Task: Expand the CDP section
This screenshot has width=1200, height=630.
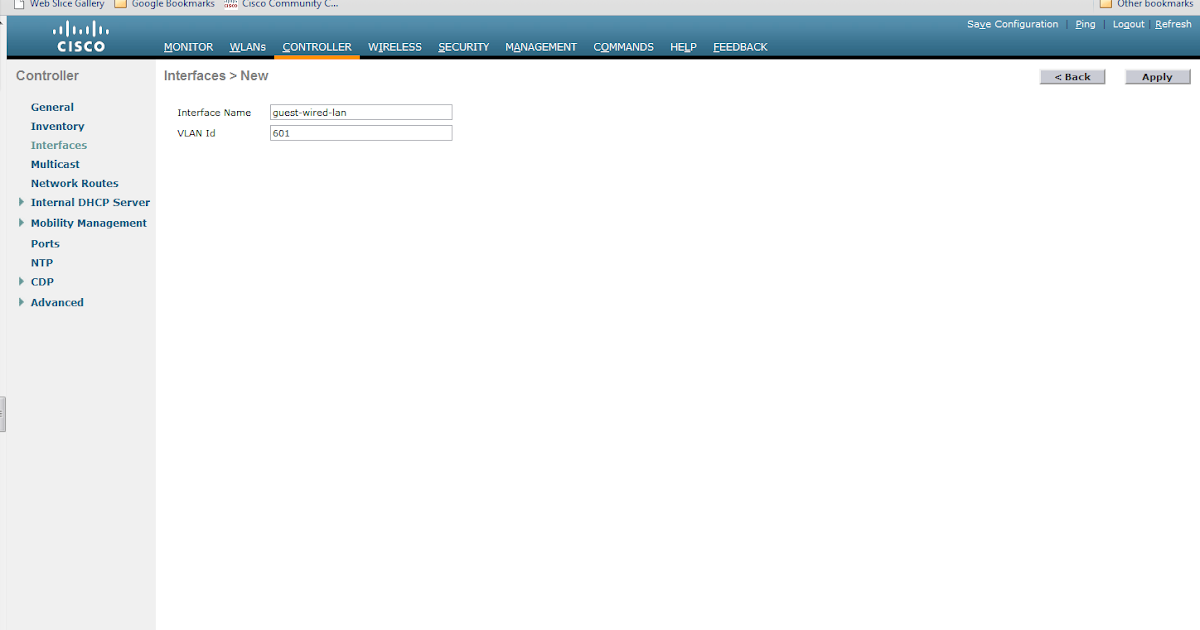Action: (42, 281)
